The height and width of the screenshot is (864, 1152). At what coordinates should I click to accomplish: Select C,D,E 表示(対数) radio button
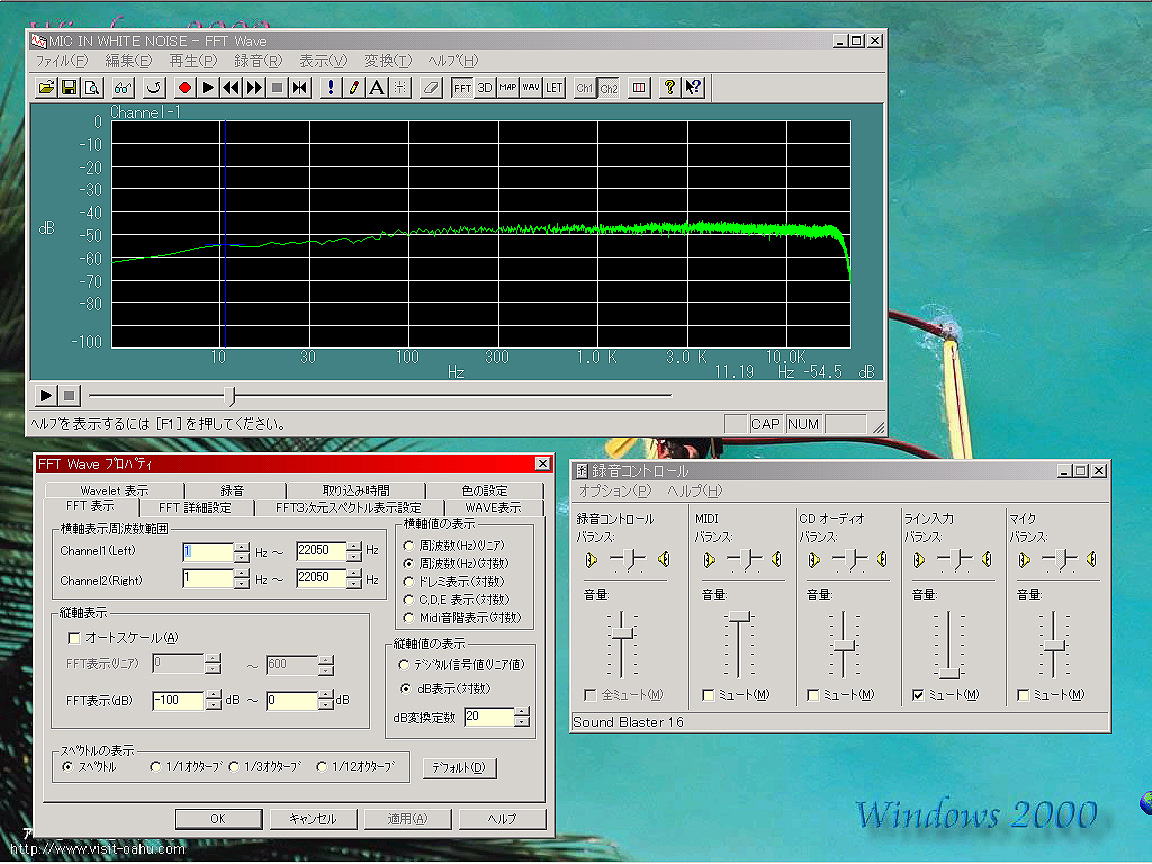[x=408, y=600]
